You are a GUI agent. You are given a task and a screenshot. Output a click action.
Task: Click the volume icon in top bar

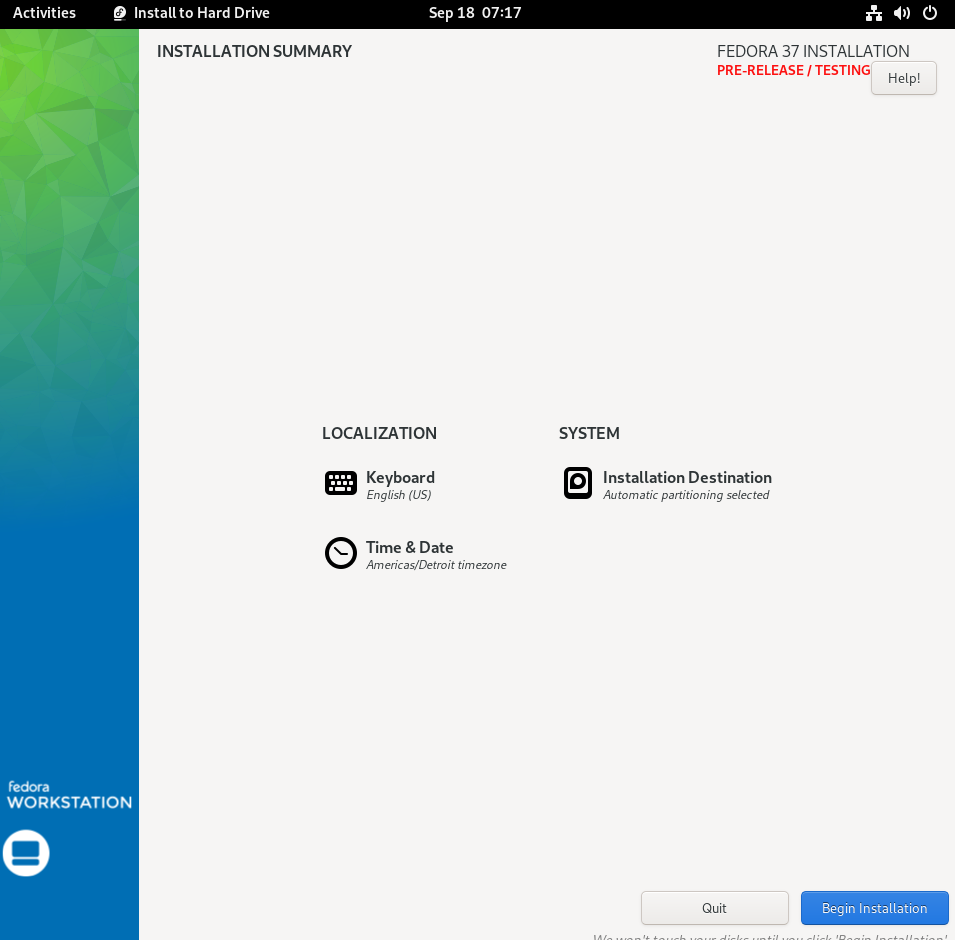(901, 13)
